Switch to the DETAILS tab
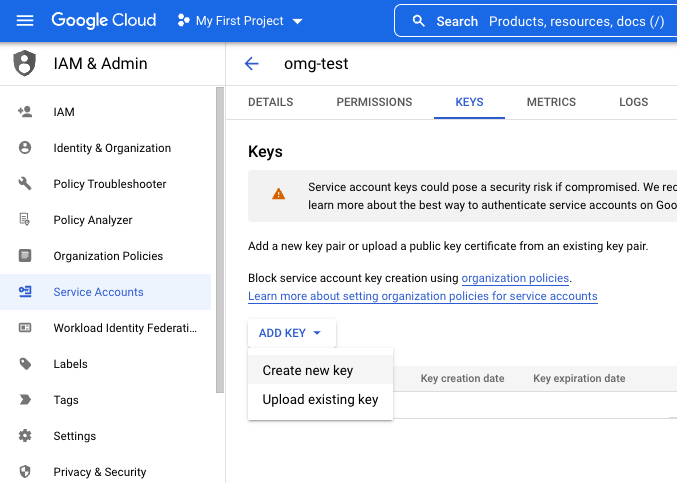 click(270, 102)
